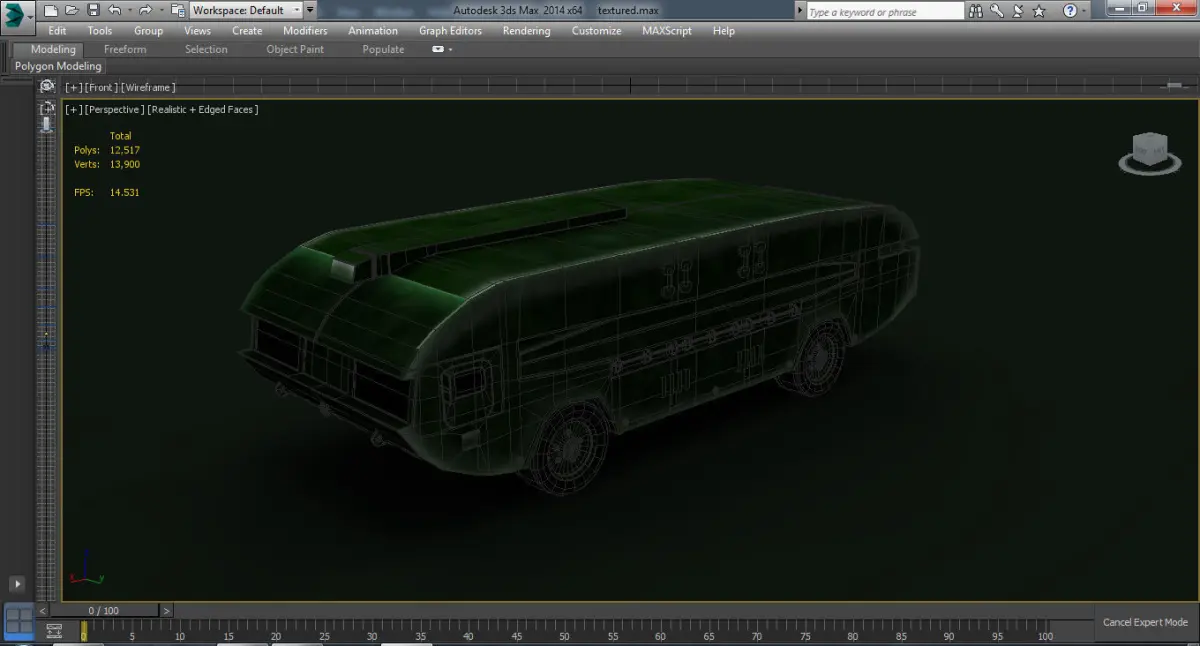Viewport: 1200px width, 646px height.
Task: Expand the search field arrow
Action: tap(799, 11)
